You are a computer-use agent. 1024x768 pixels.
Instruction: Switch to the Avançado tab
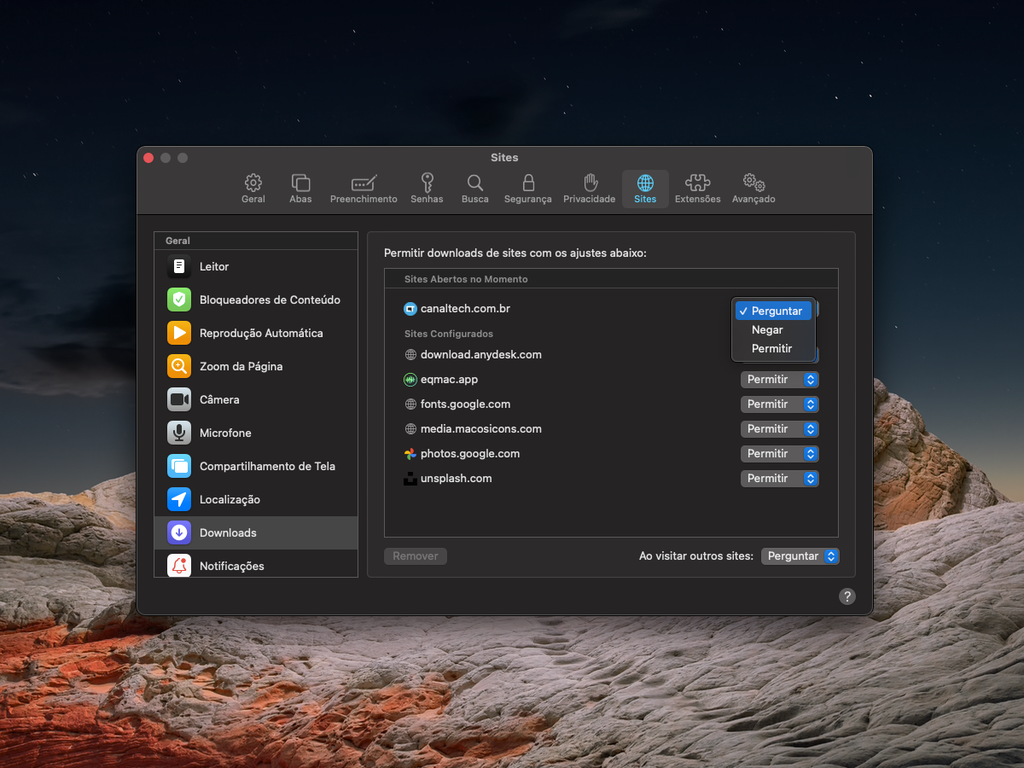pos(754,189)
